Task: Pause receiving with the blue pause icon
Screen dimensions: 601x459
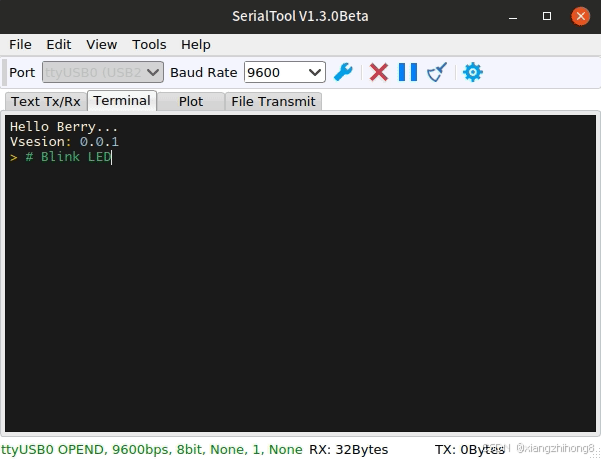Action: pyautogui.click(x=408, y=72)
